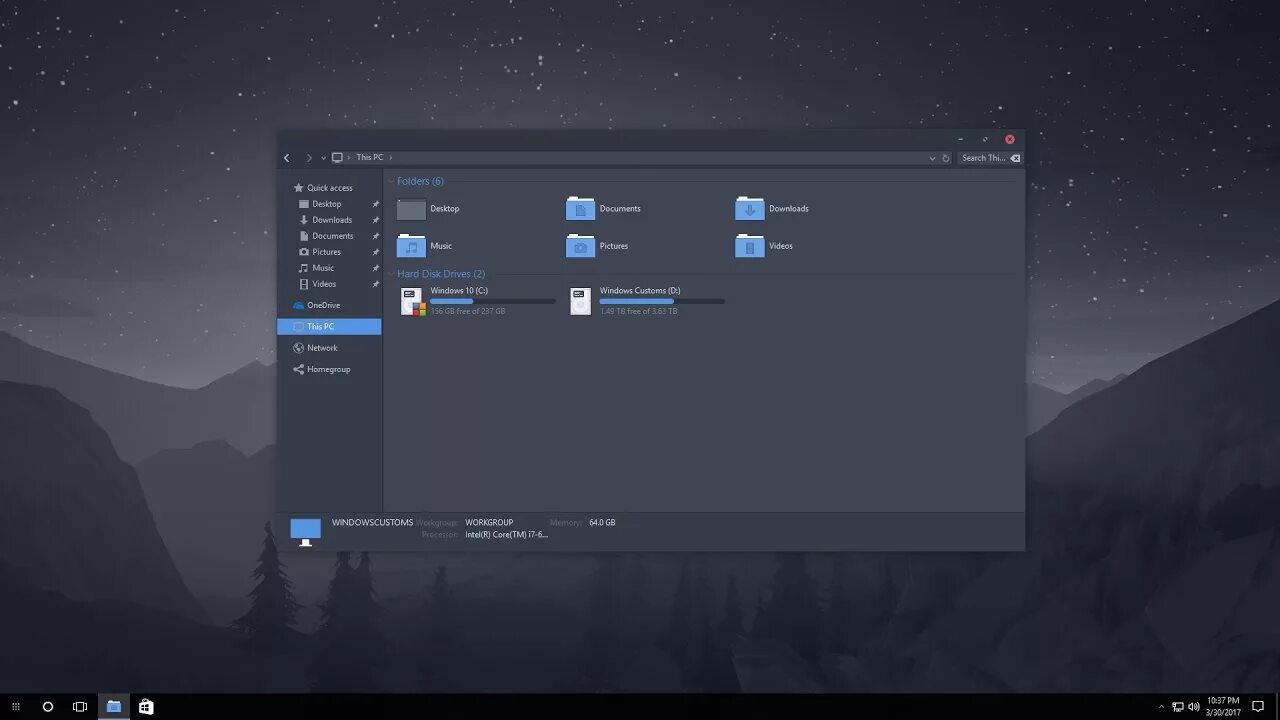Refresh the current folder view
This screenshot has width=1280, height=720.
click(946, 158)
